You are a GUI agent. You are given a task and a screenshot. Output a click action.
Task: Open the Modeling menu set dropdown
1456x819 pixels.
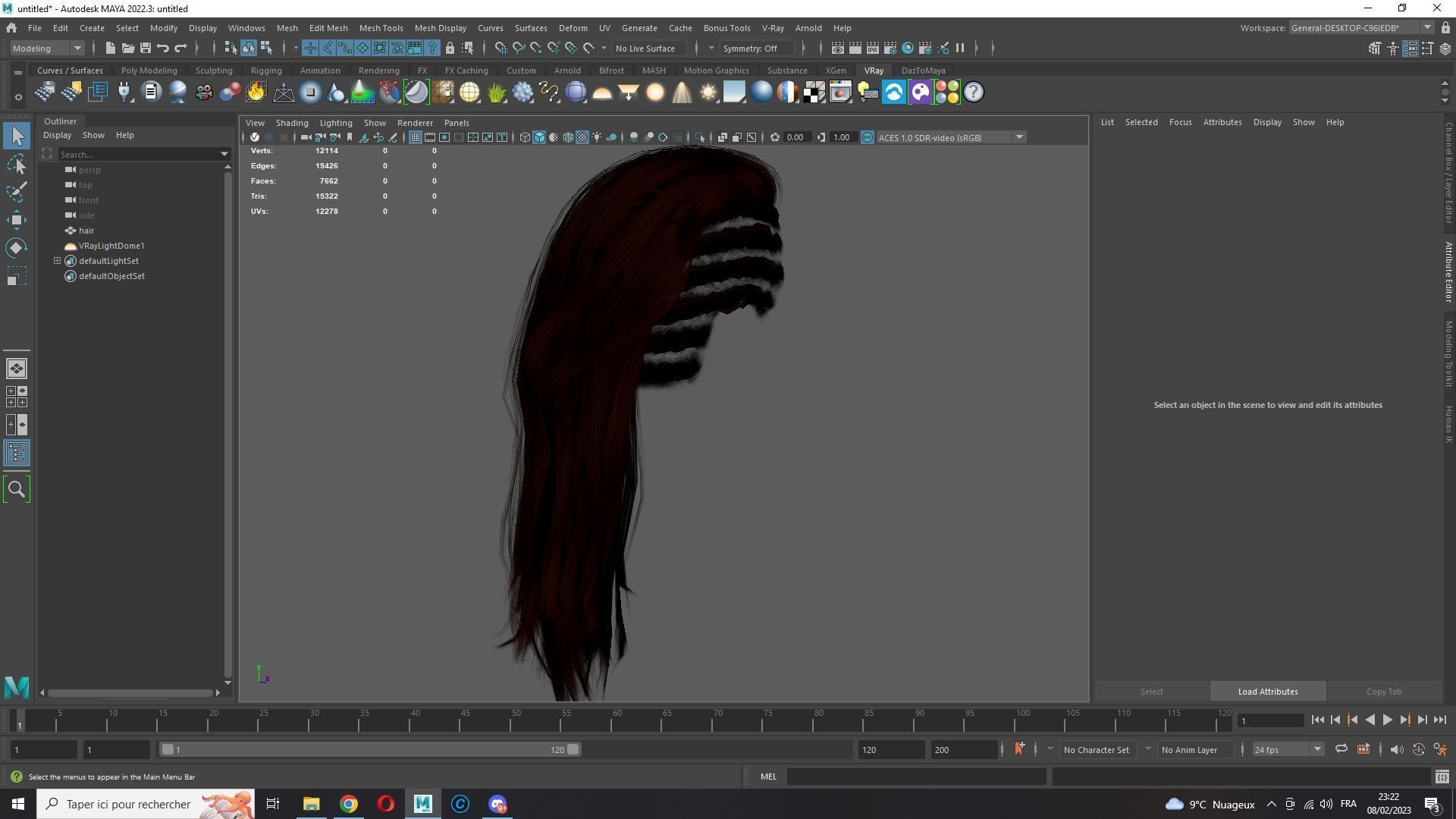coord(46,49)
